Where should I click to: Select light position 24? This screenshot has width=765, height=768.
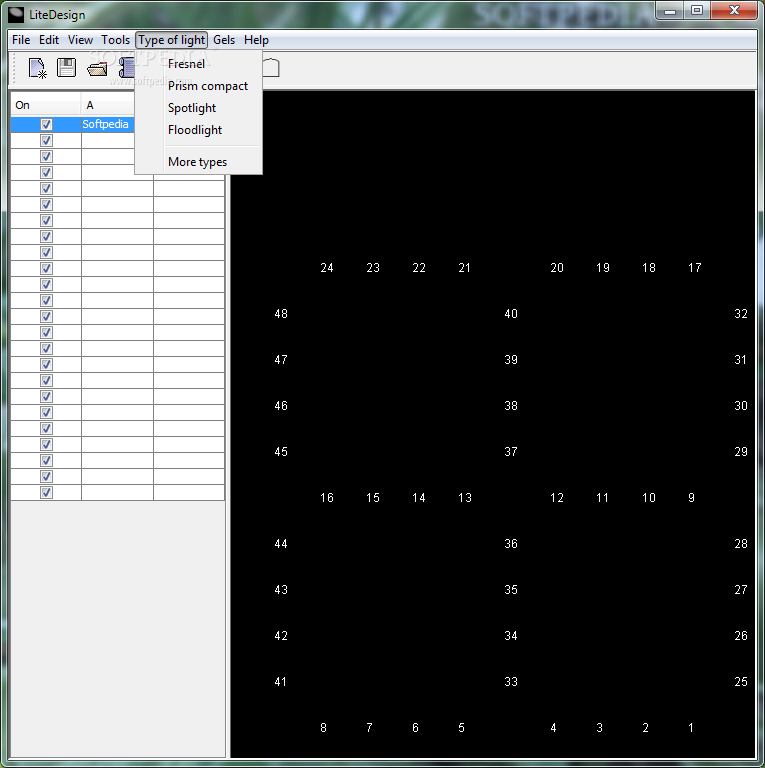[327, 268]
